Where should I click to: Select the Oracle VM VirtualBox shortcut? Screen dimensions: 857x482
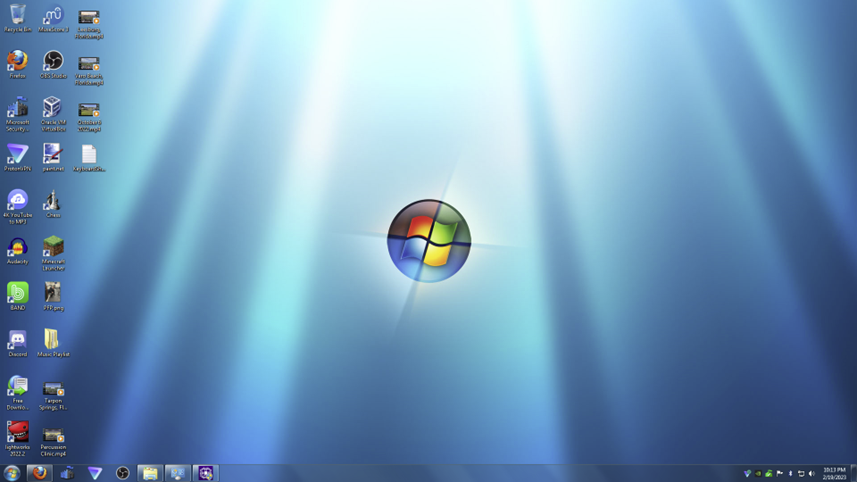click(x=53, y=108)
